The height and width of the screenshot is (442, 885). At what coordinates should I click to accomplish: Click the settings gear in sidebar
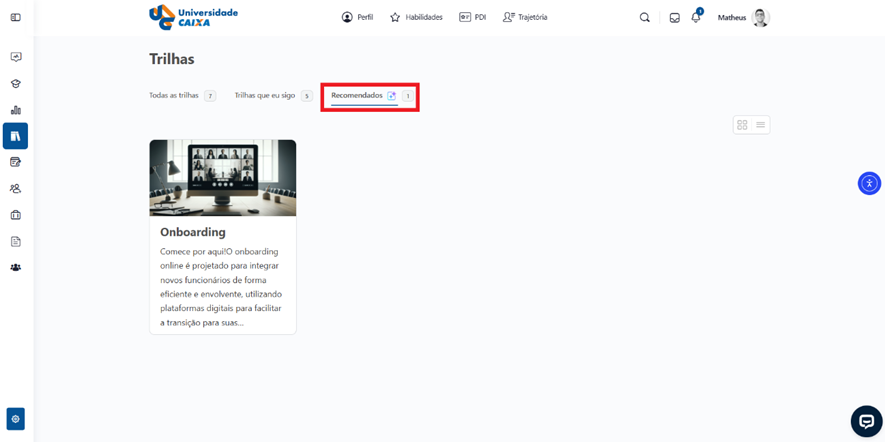[x=15, y=419]
